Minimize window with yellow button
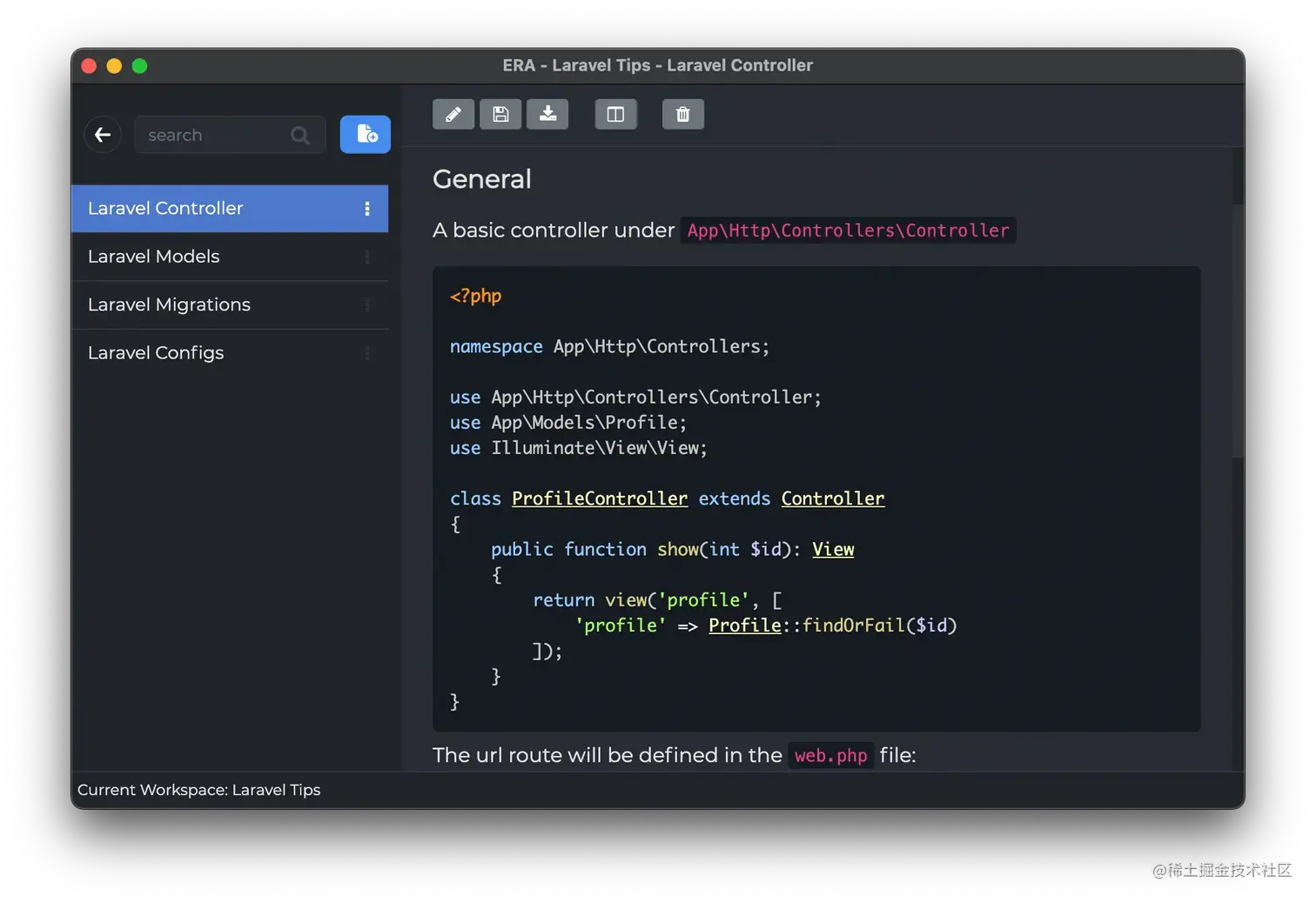Image resolution: width=1316 pixels, height=903 pixels. pos(114,66)
